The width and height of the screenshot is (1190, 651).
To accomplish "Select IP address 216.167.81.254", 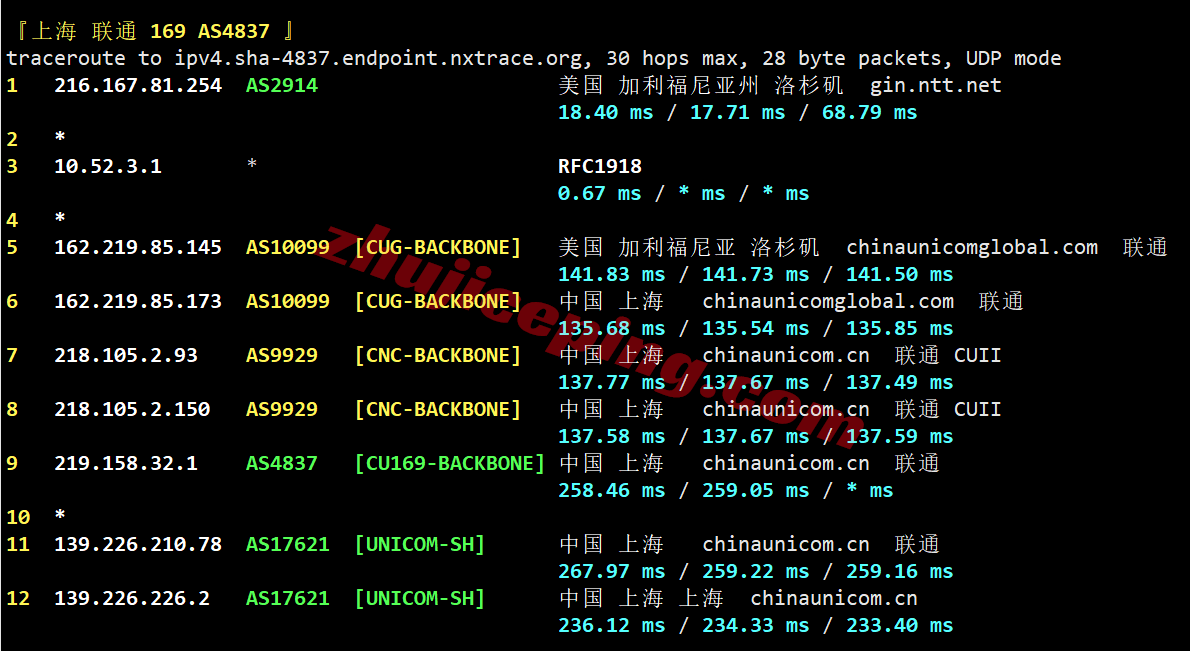I will click(138, 85).
